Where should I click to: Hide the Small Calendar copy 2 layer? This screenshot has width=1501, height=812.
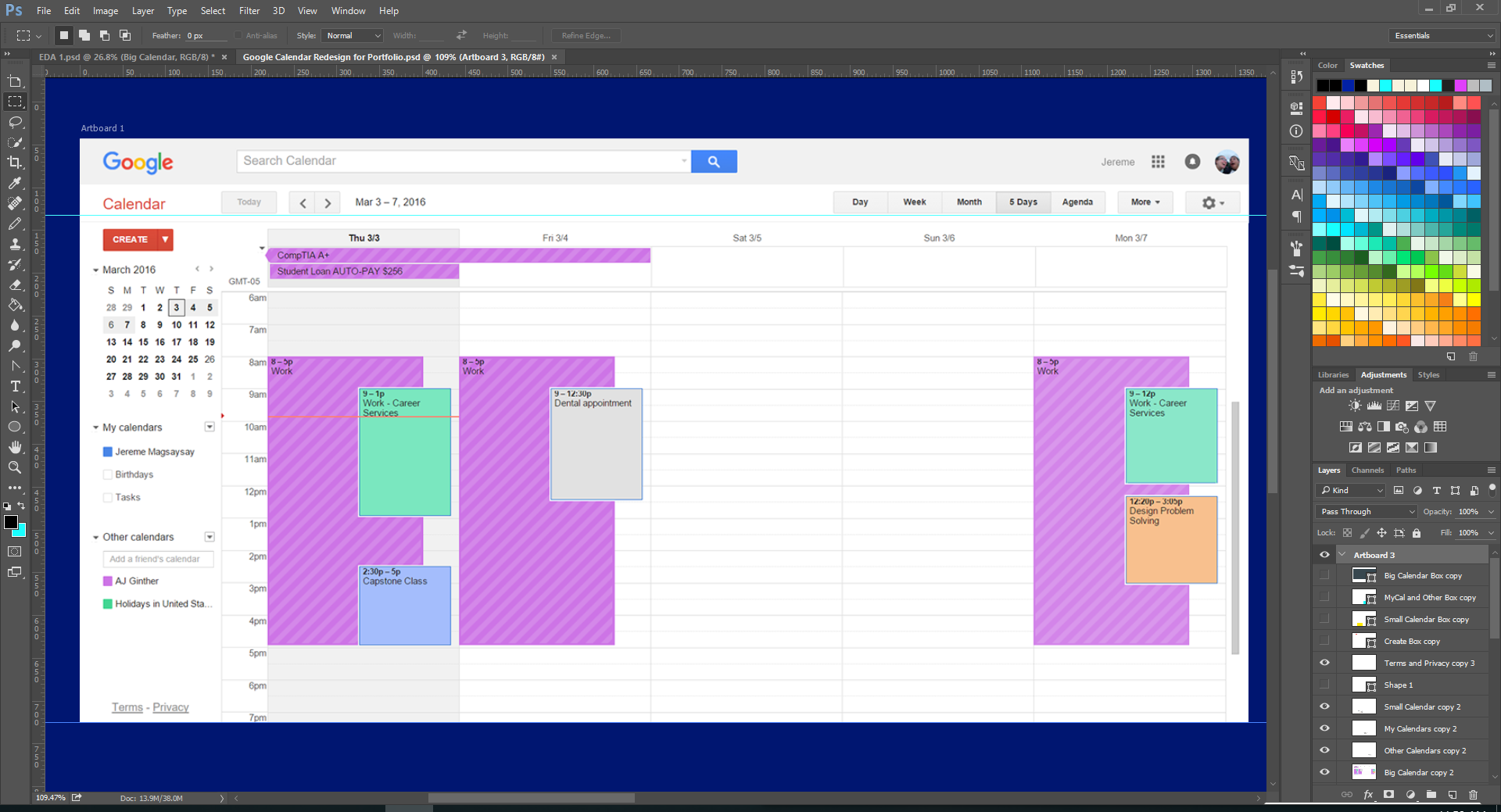[1324, 706]
